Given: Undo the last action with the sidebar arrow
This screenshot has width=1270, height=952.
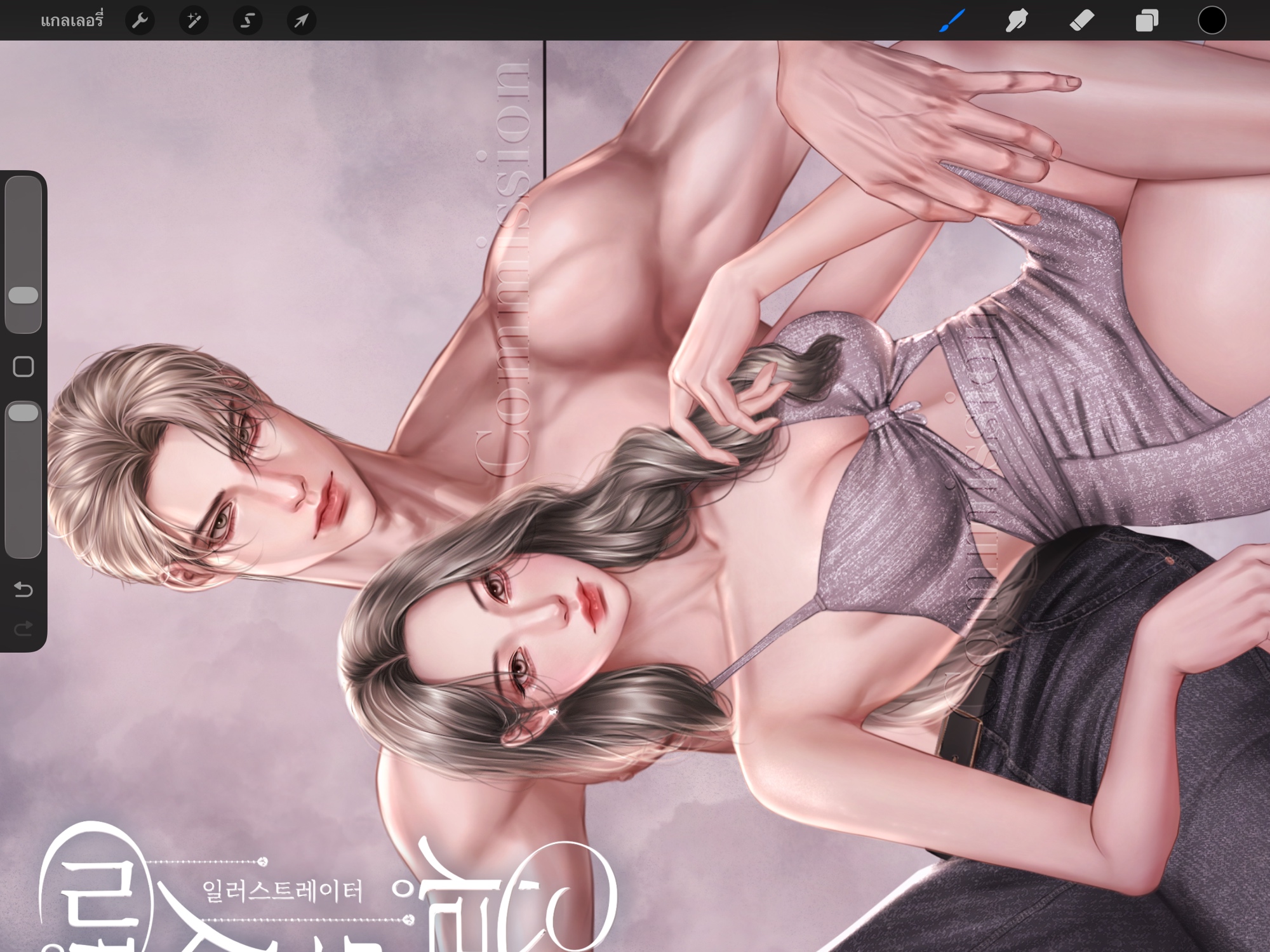Looking at the screenshot, I should (23, 589).
